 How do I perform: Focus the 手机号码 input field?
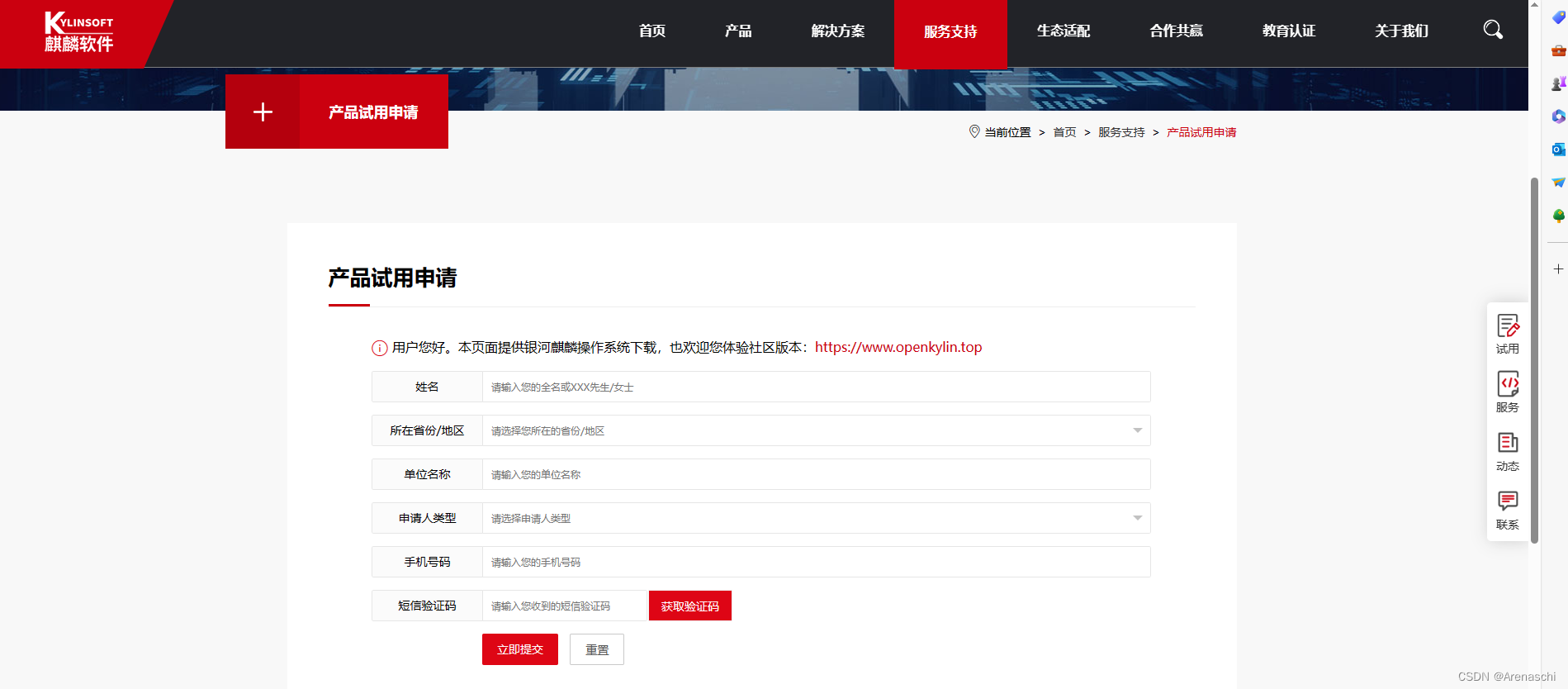pos(816,562)
